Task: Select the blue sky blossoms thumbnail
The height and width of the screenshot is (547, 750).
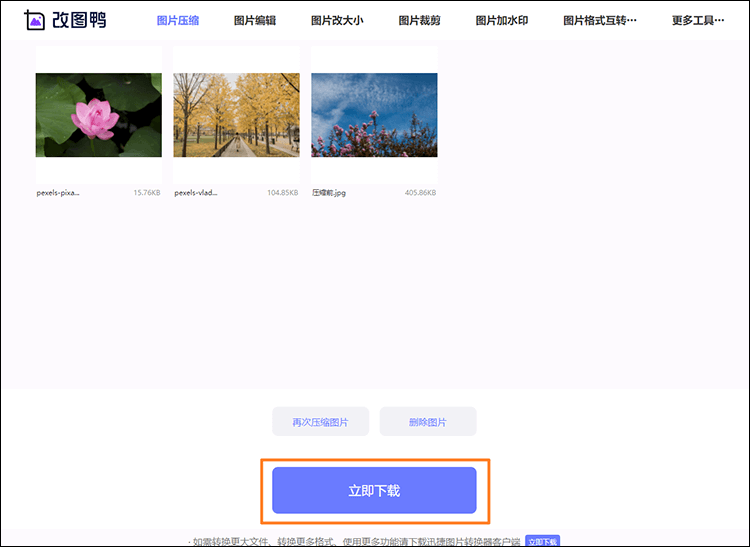Action: click(374, 115)
